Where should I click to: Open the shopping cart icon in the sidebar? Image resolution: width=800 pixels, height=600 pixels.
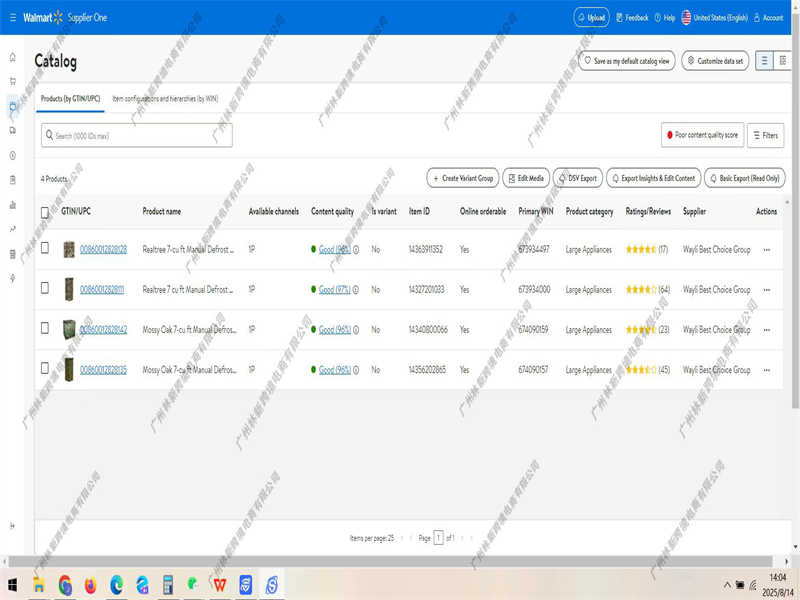point(13,81)
